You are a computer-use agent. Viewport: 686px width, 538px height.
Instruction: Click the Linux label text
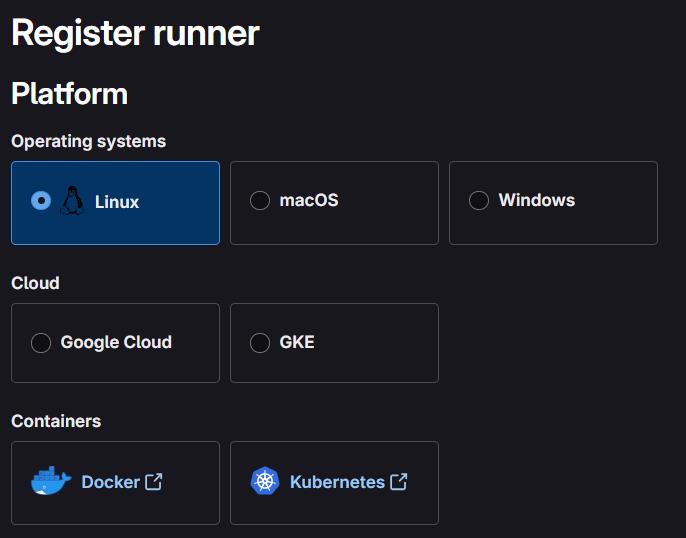point(117,202)
